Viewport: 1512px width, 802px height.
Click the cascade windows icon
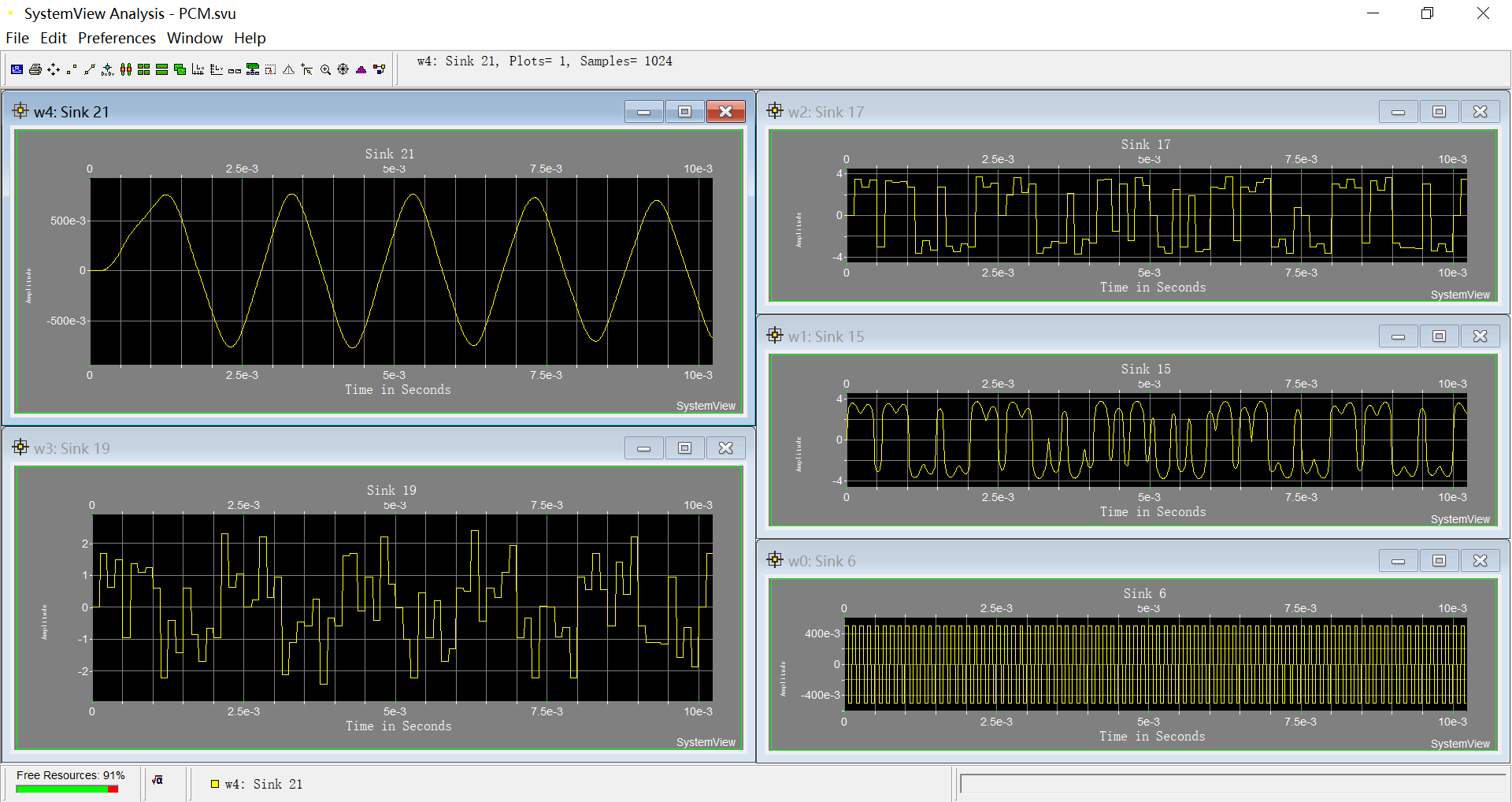(x=180, y=69)
